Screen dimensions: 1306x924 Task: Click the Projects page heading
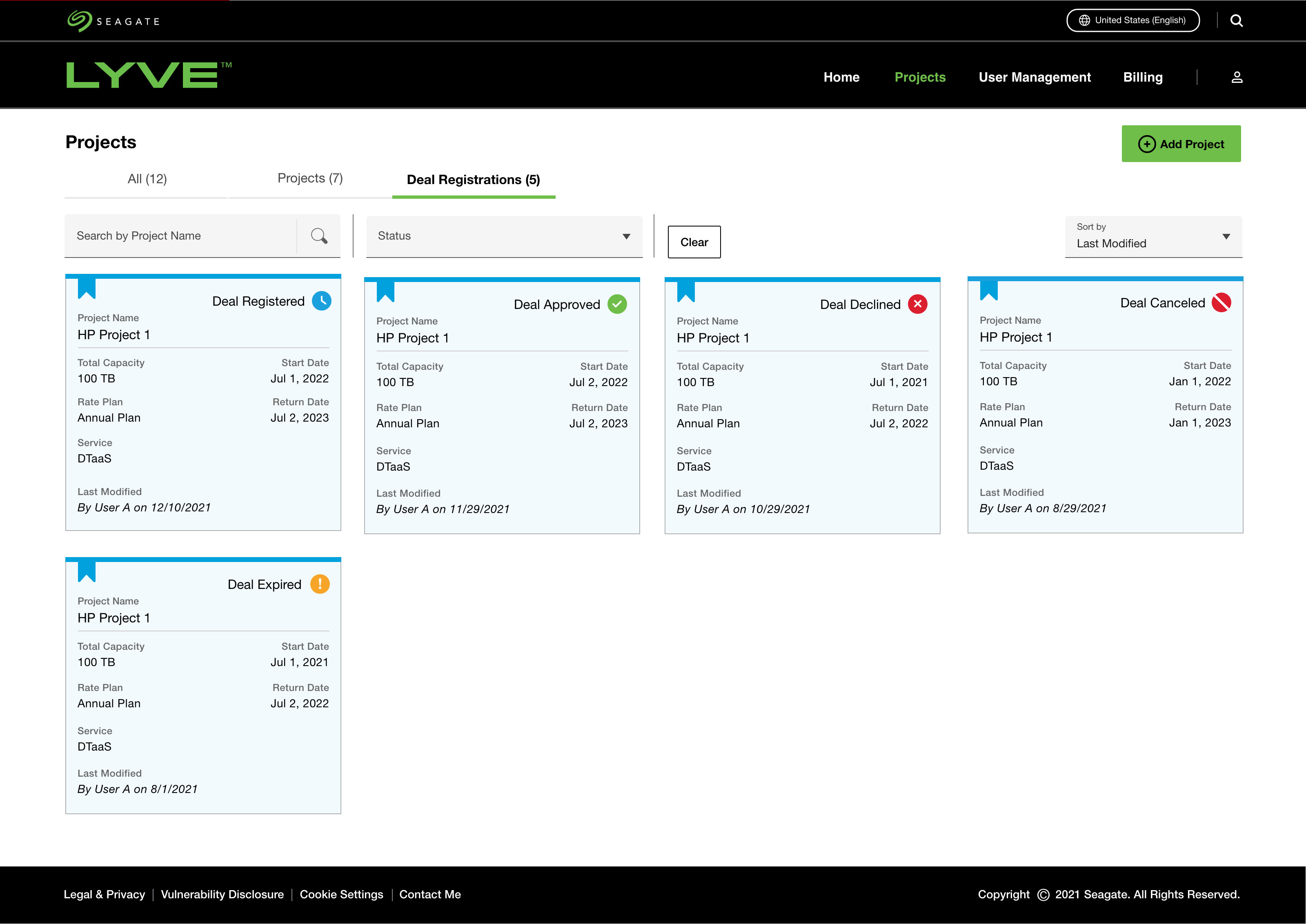[x=101, y=142]
